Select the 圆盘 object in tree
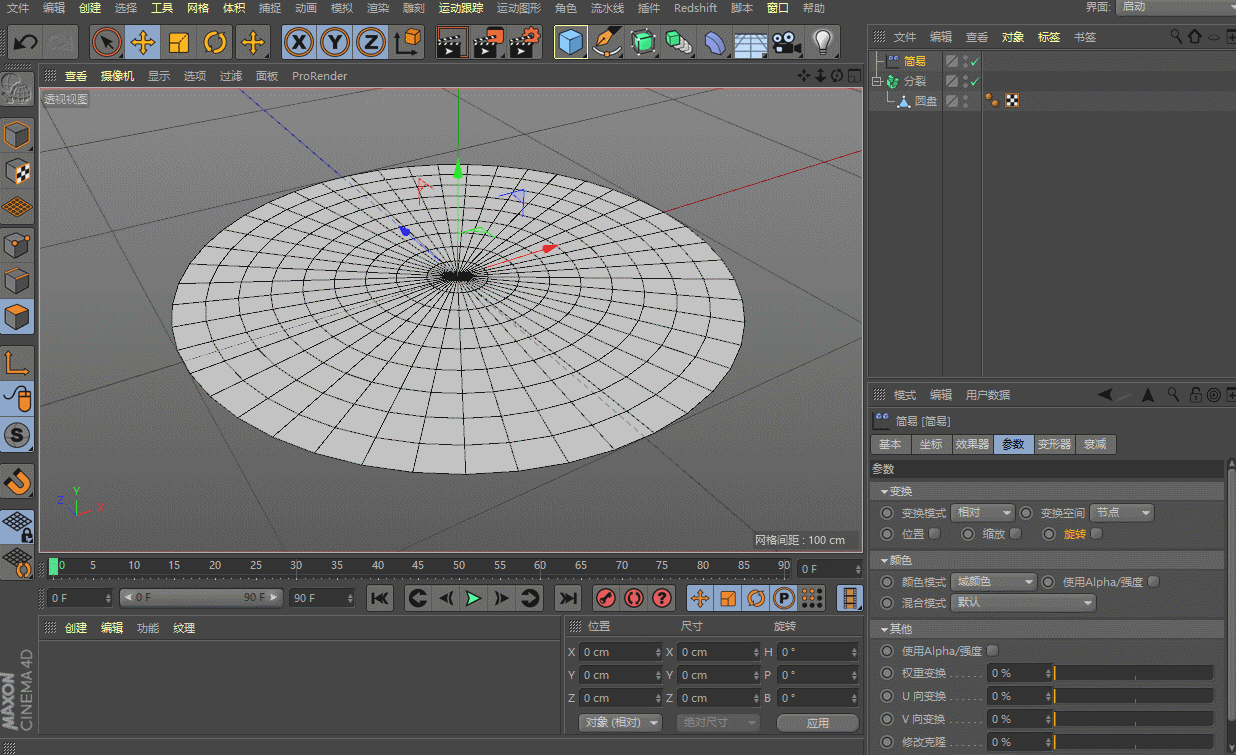This screenshot has height=755, width=1236. (x=925, y=101)
